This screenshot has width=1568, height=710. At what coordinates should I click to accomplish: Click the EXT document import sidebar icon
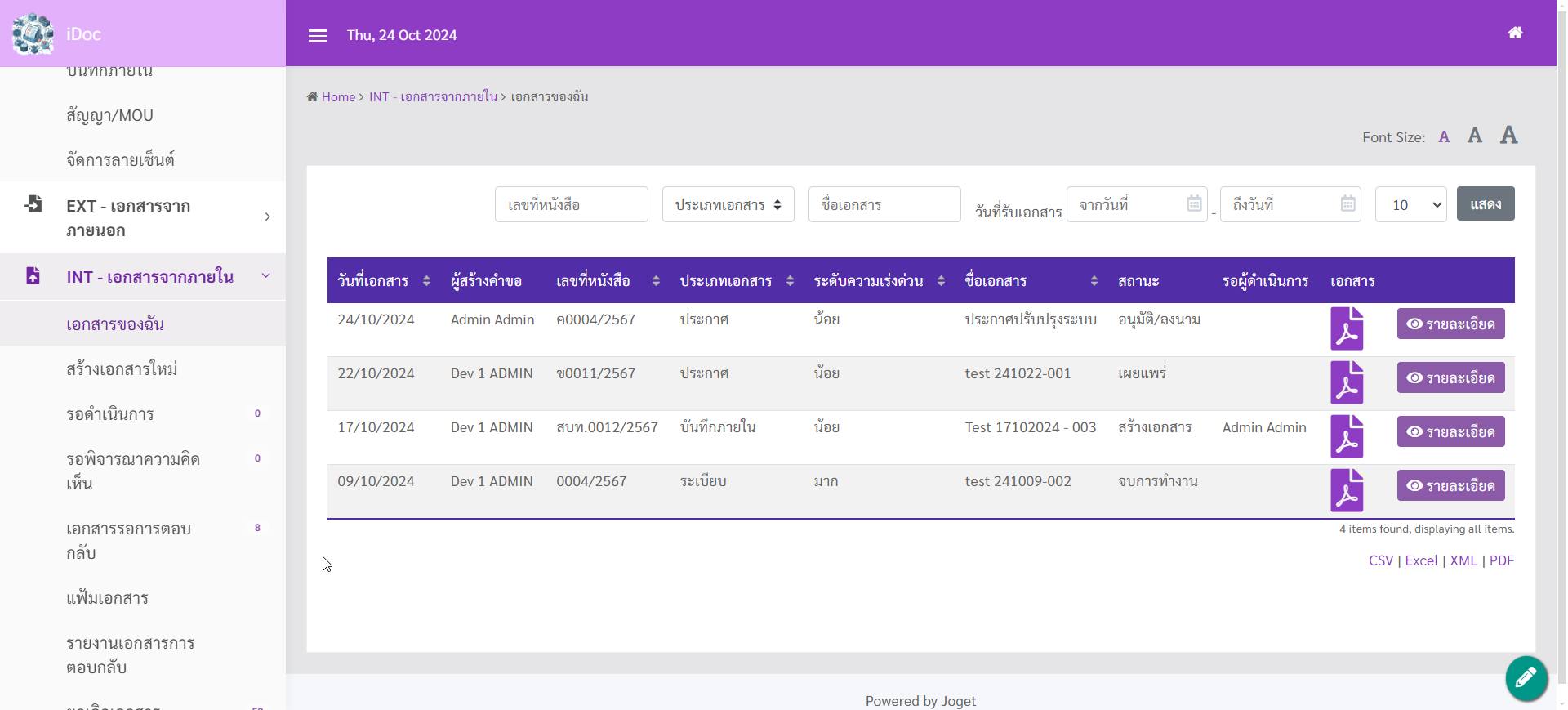pos(33,204)
